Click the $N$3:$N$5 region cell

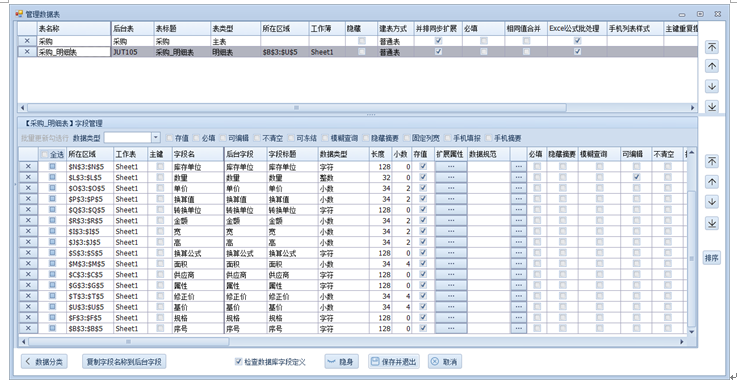pos(90,166)
